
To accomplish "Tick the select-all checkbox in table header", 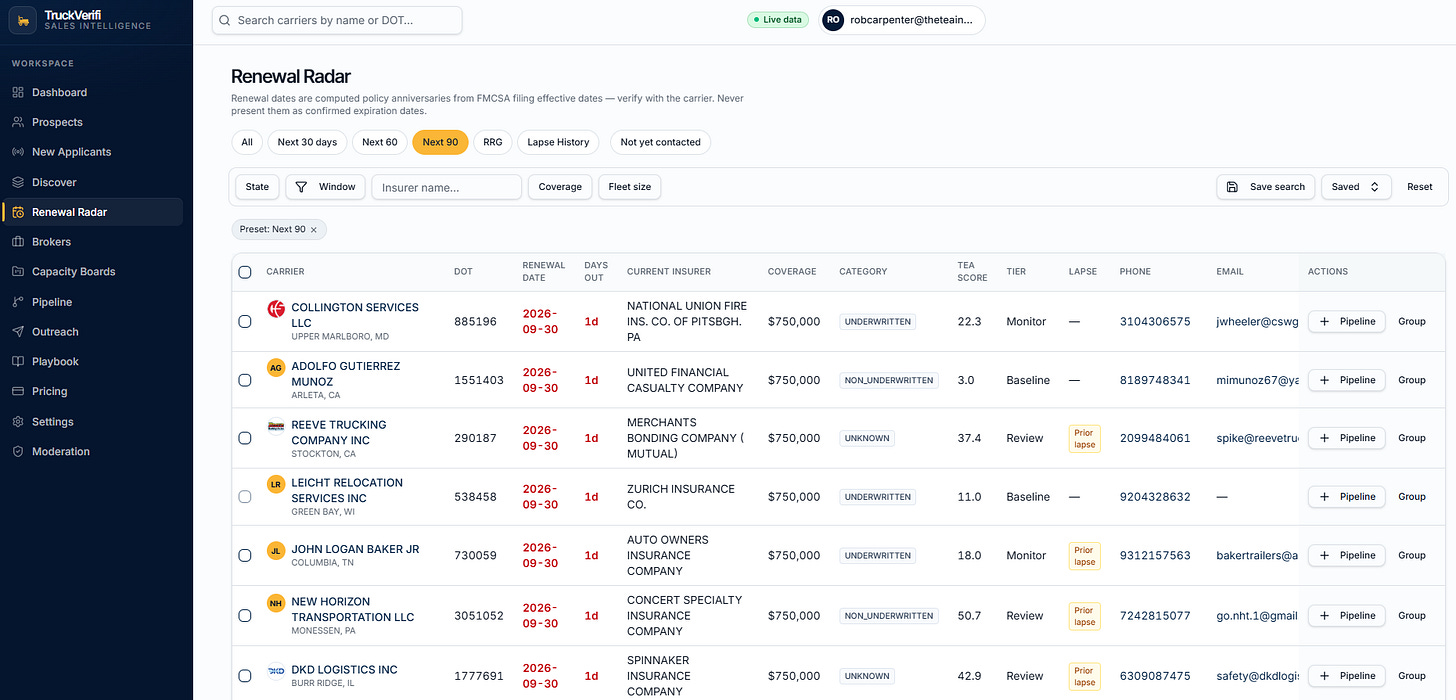I will (x=245, y=272).
